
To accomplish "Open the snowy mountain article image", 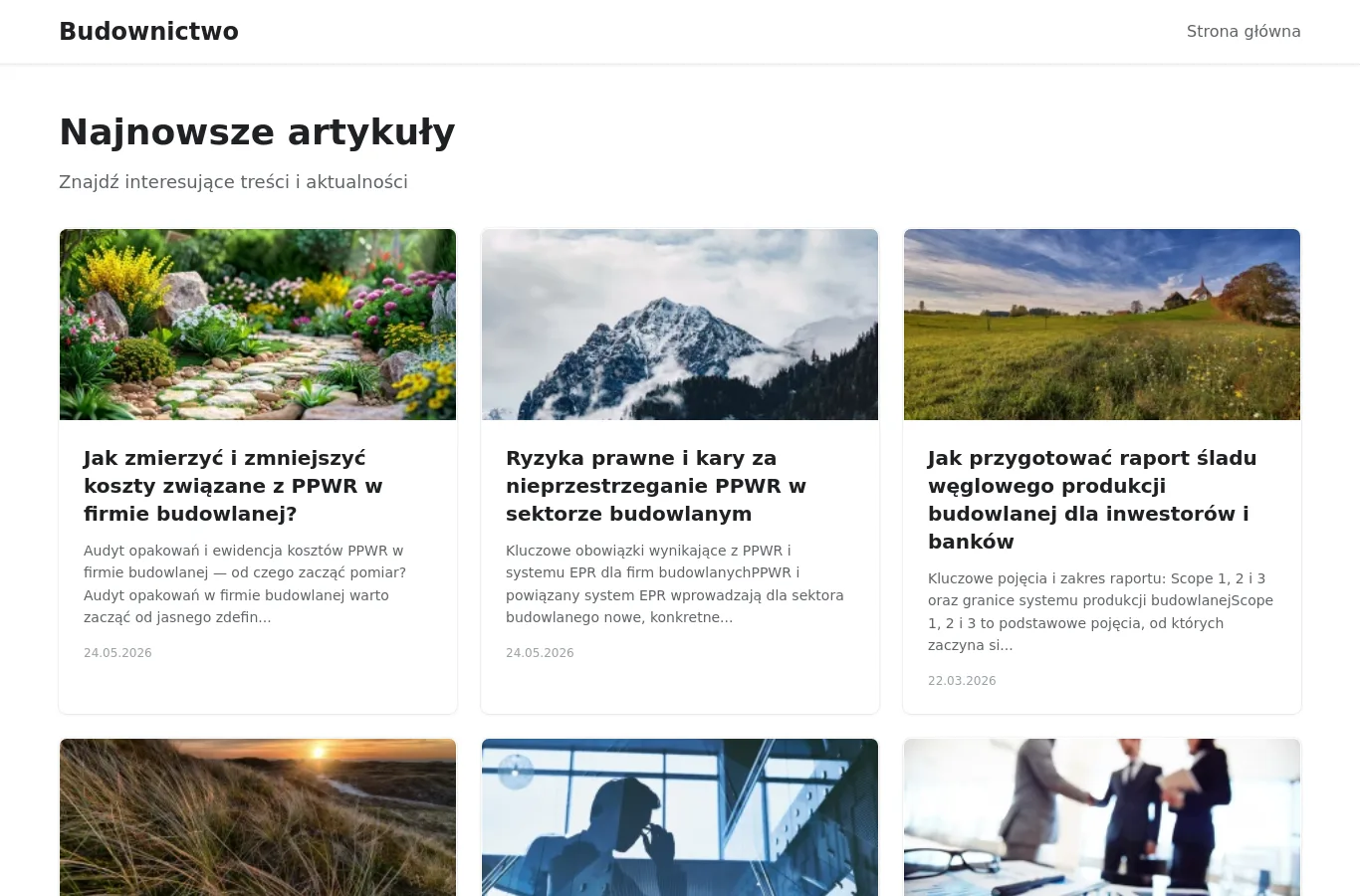I will [x=680, y=325].
